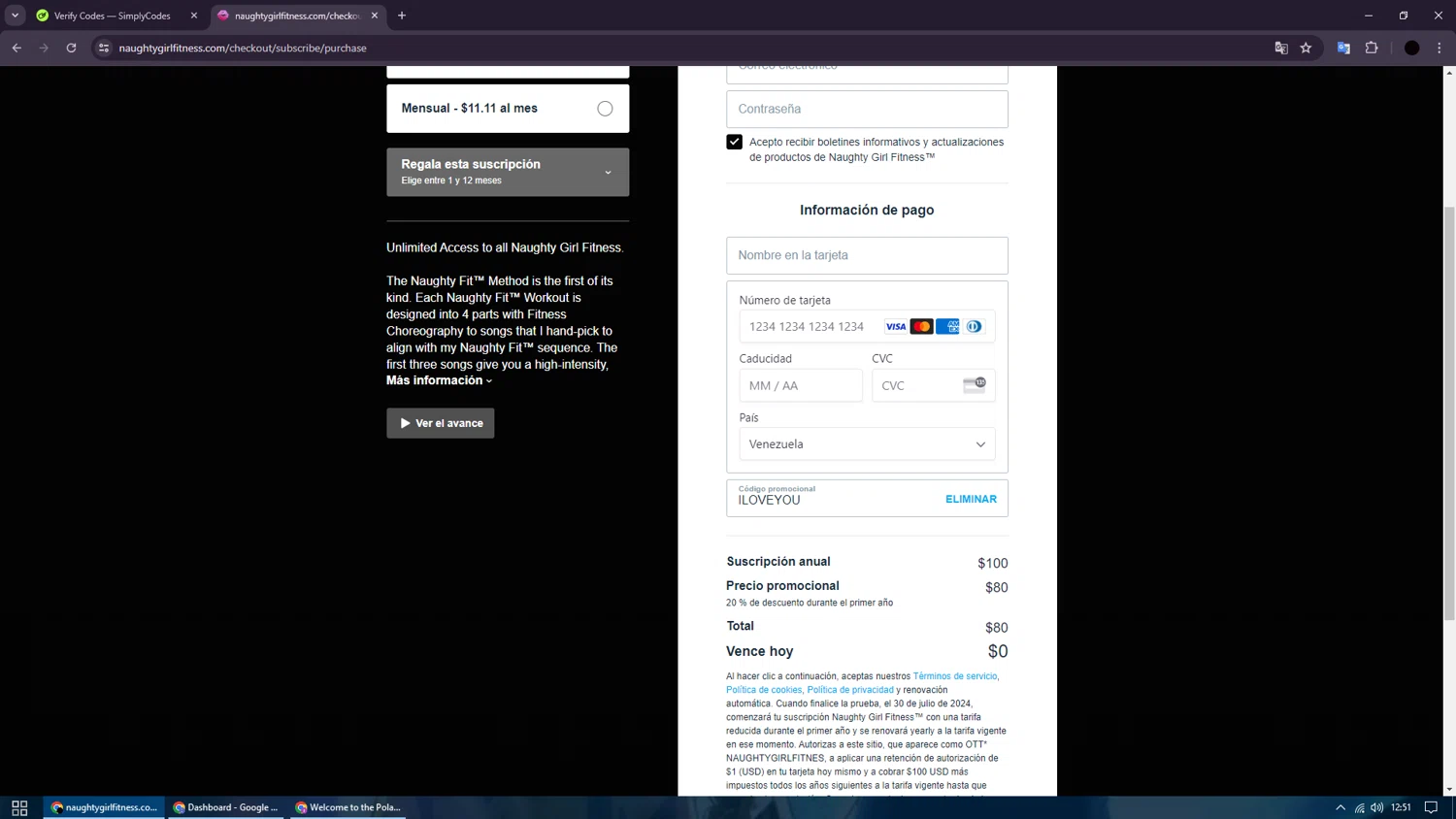
Task: Show hidden system tray icons
Action: (1340, 807)
